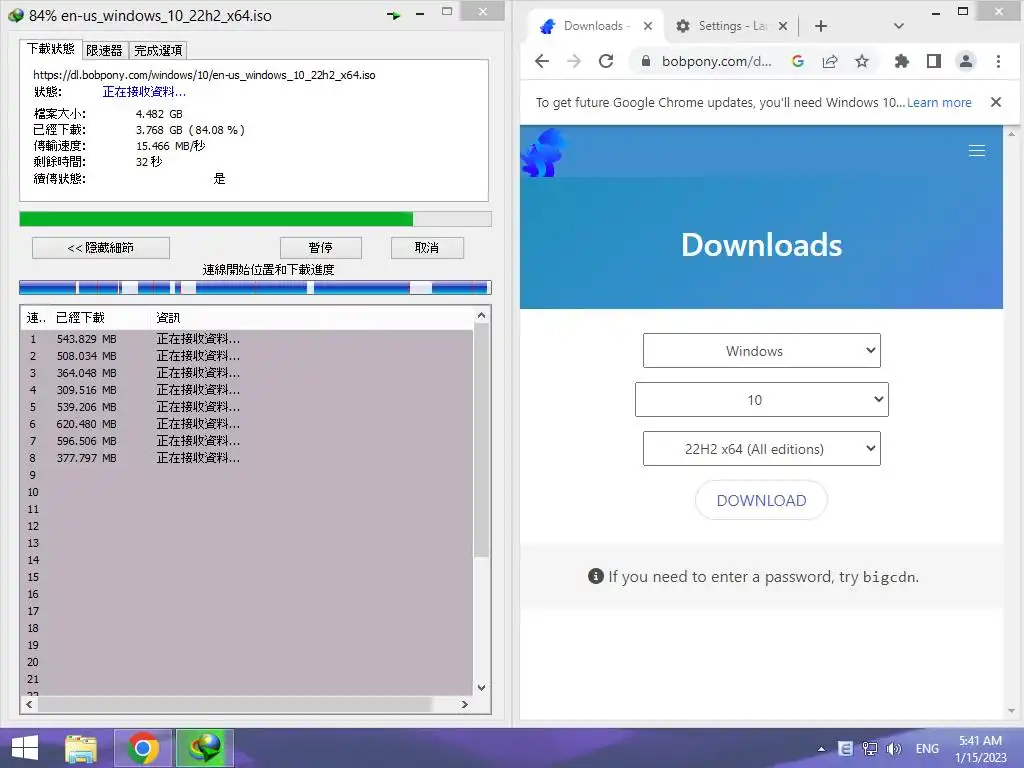Click the IDM globe icon in the title bar
Screen dimensions: 1024x768
pos(16,15)
